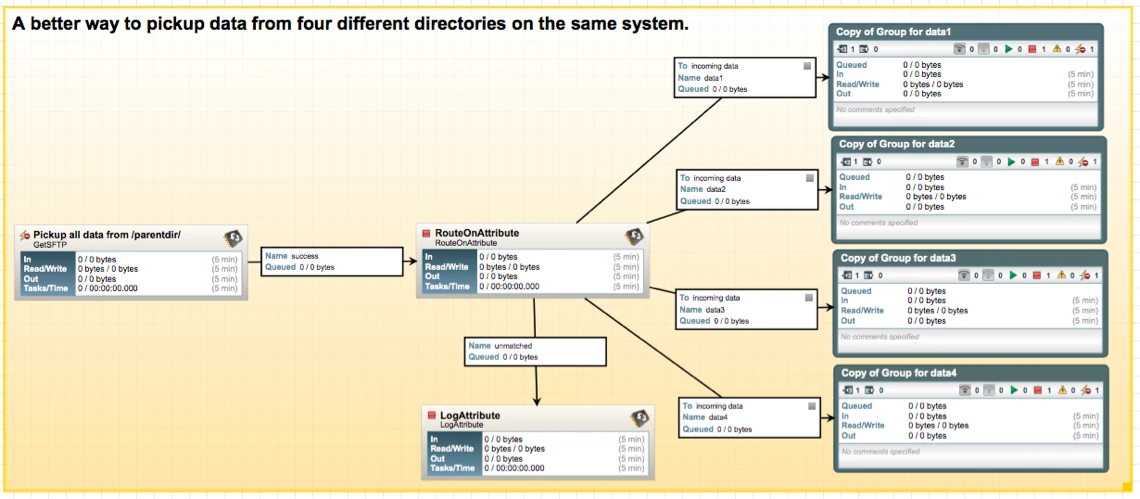Click the green running icon in data3 group
The width and height of the screenshot is (1140, 499).
click(x=1013, y=276)
